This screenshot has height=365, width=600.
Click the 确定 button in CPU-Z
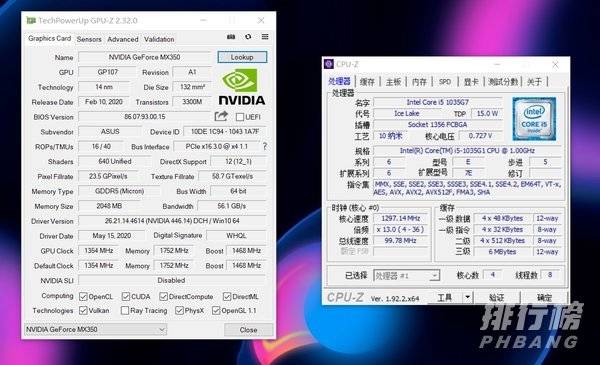point(544,297)
